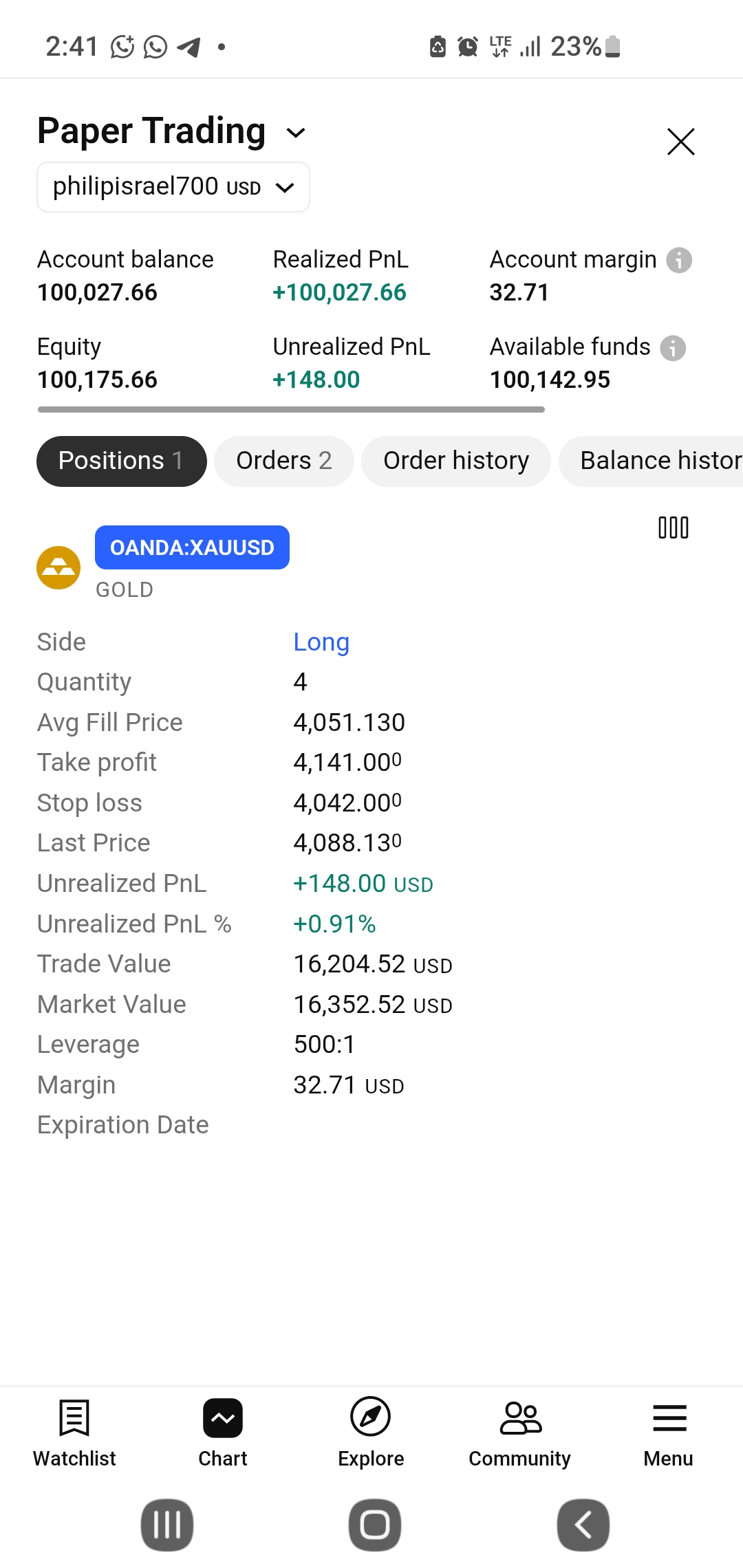Tap the Available funds info icon
This screenshot has width=743, height=1568.
coord(673,347)
